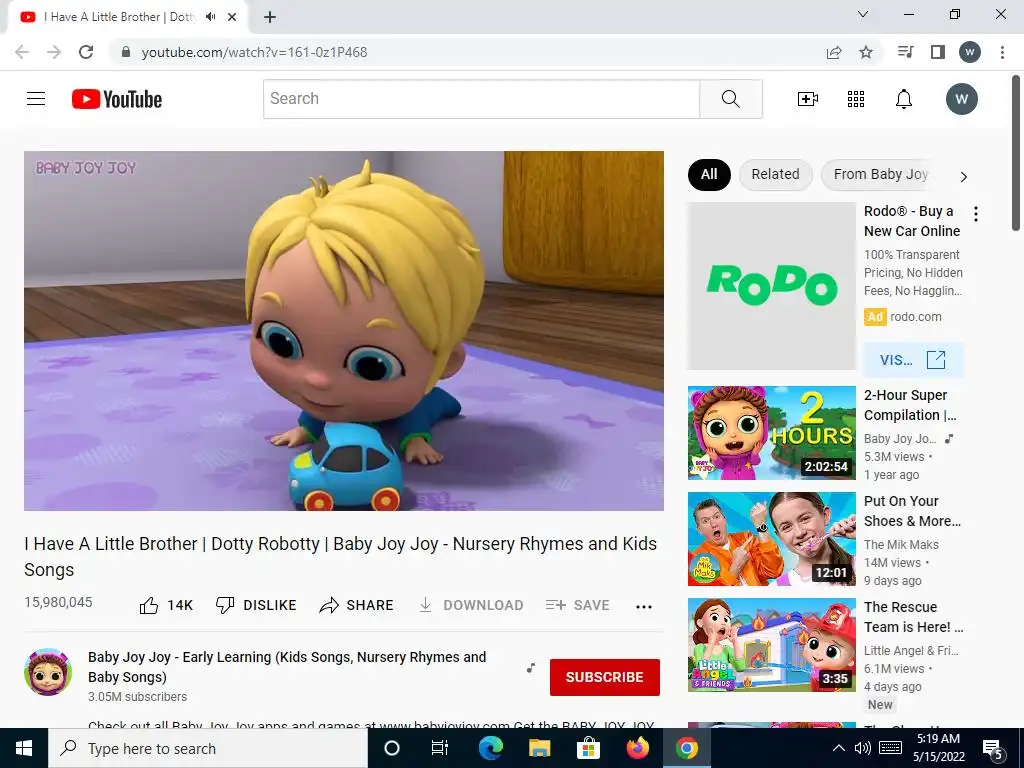Toggle Chrome side panel
This screenshot has width=1024, height=768.
click(x=938, y=52)
